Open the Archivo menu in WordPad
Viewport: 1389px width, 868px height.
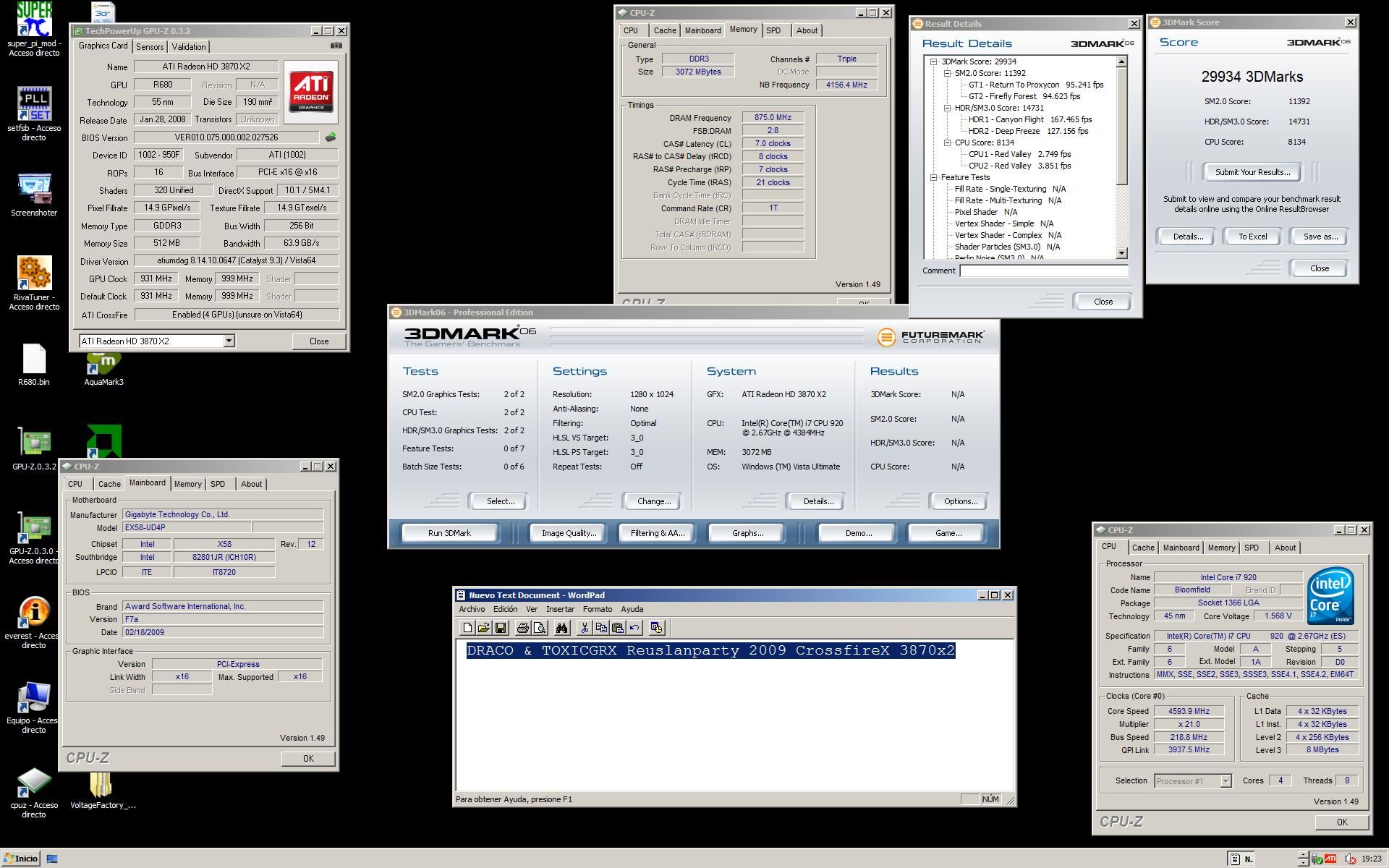pyautogui.click(x=472, y=609)
